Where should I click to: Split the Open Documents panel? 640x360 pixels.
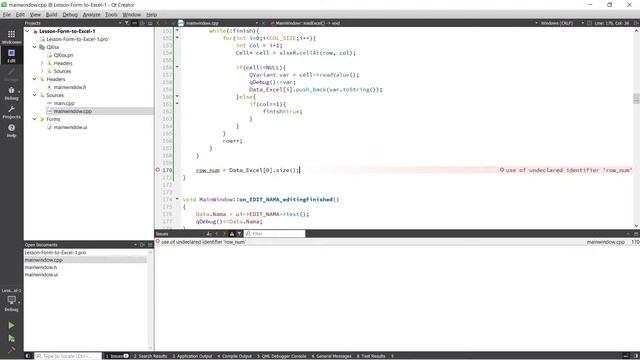(142, 245)
